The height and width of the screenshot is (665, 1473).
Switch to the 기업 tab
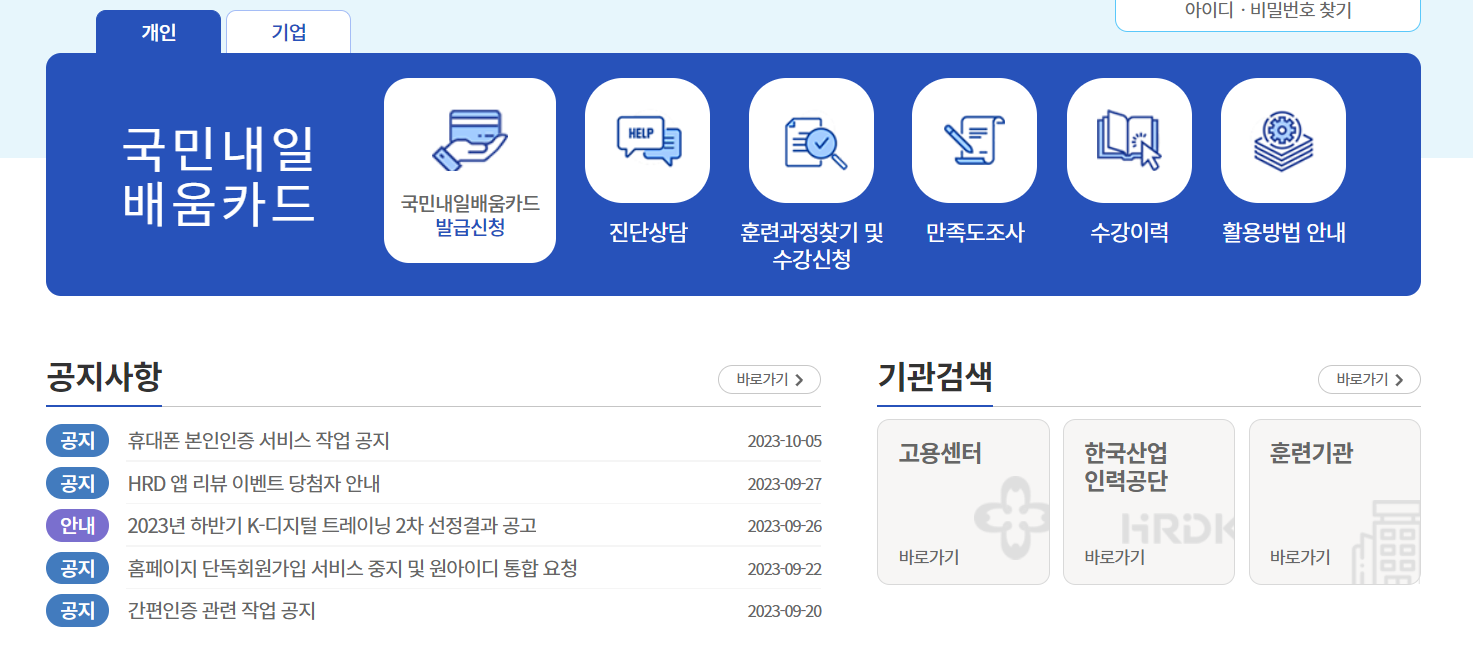tap(288, 32)
